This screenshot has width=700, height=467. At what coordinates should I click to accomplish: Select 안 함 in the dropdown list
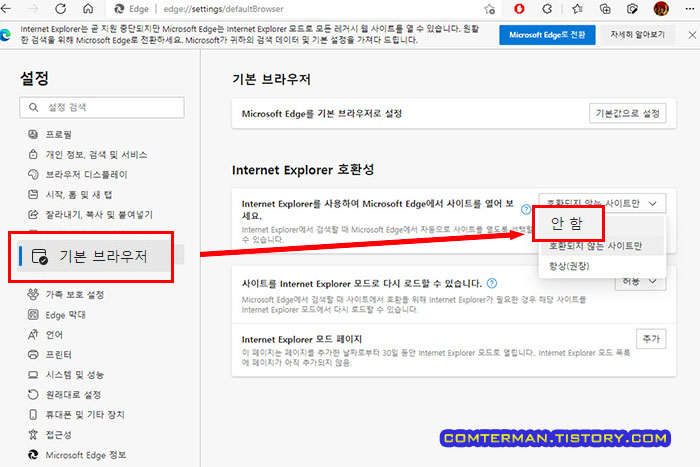(x=568, y=223)
